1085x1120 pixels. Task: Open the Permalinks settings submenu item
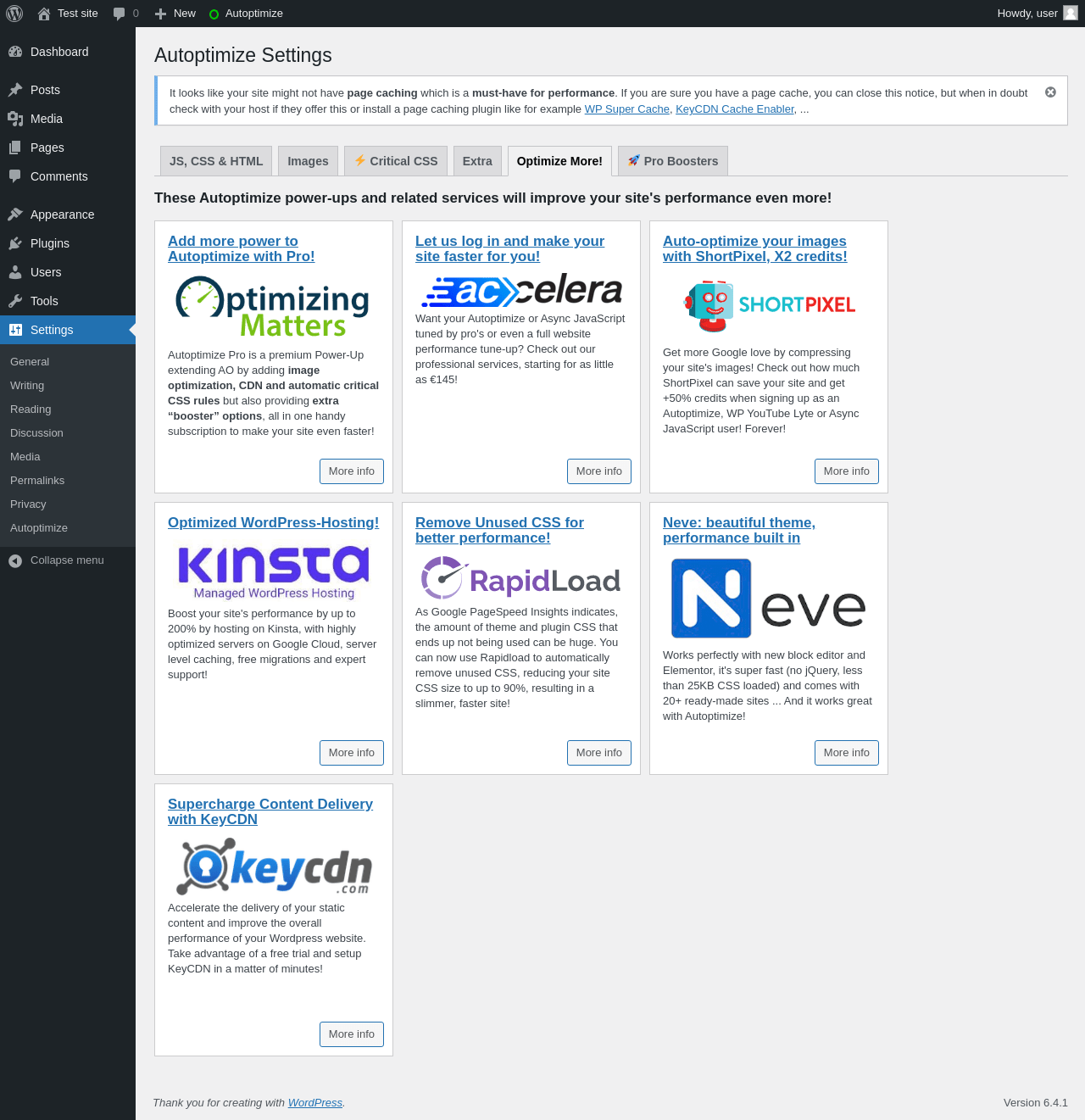37,481
